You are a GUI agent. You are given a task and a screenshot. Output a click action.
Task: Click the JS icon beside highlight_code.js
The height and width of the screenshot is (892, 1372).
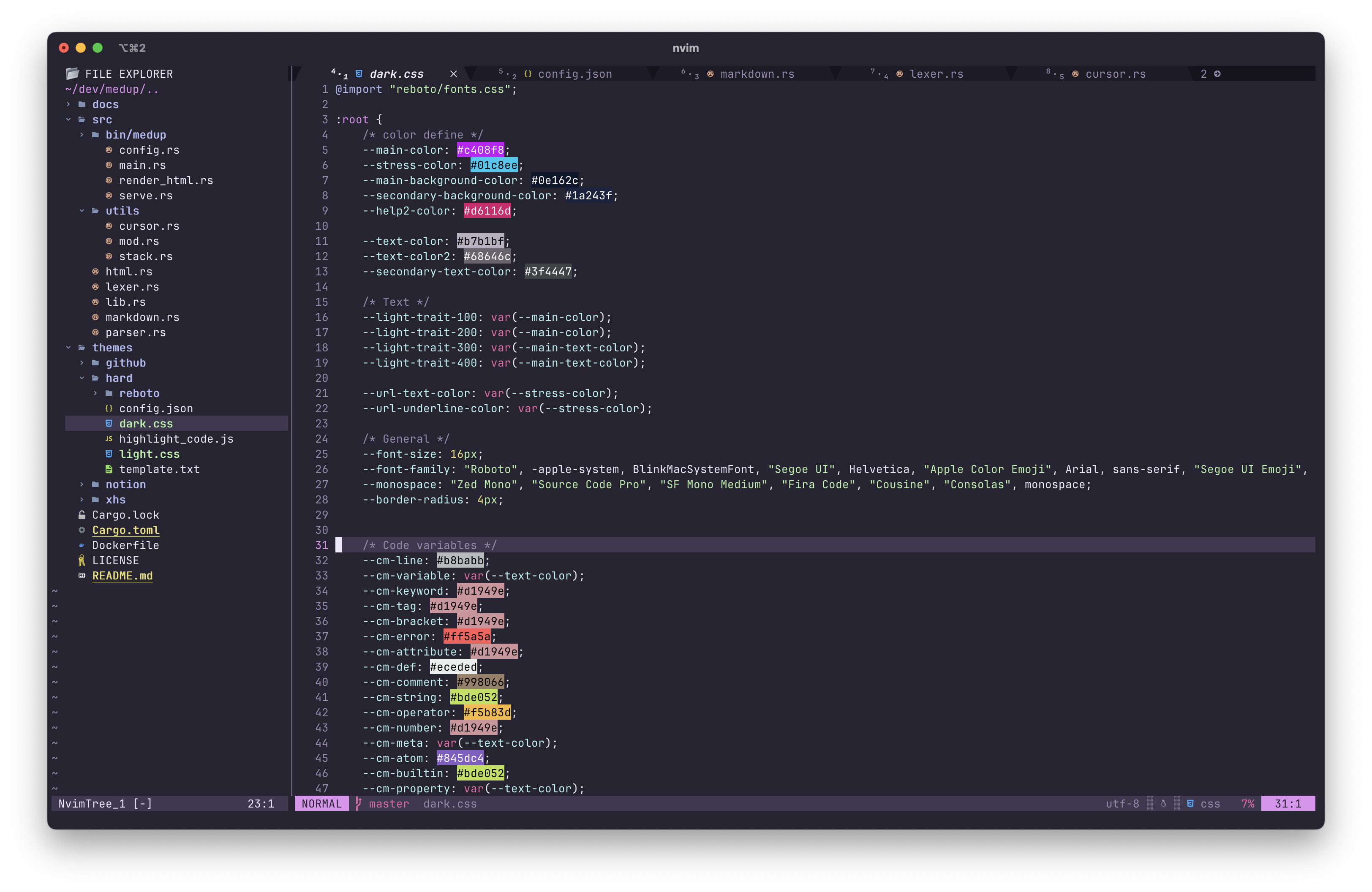coord(109,439)
